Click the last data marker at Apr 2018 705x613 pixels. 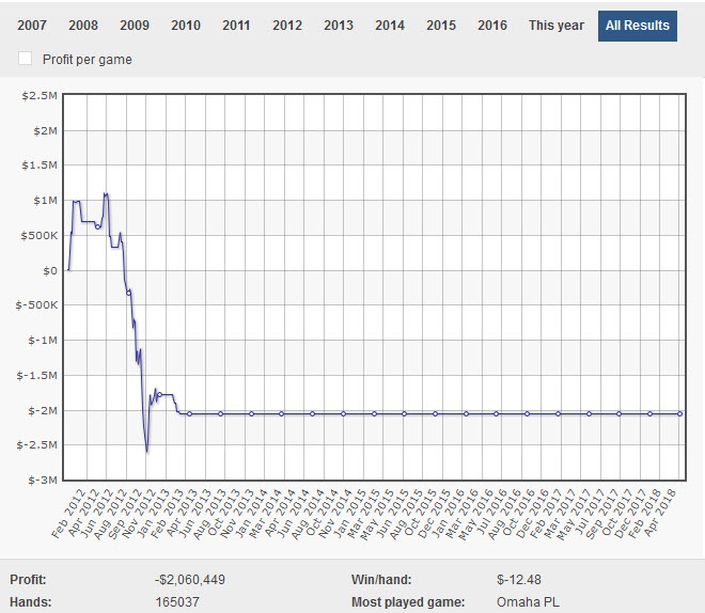[680, 413]
